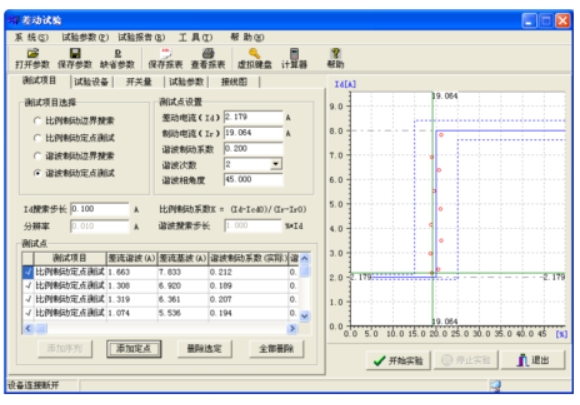The image size is (580, 405).
Task: Open the 帮助(H) menu
Action: pyautogui.click(x=247, y=37)
